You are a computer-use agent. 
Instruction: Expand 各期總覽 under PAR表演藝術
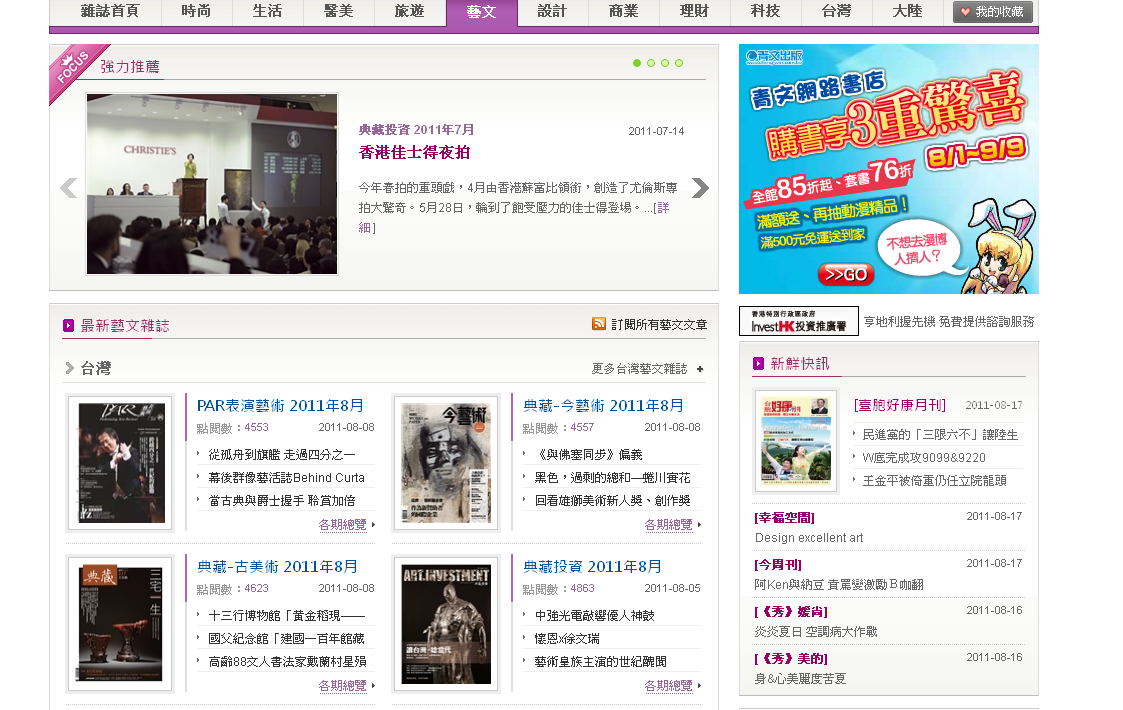pyautogui.click(x=346, y=524)
